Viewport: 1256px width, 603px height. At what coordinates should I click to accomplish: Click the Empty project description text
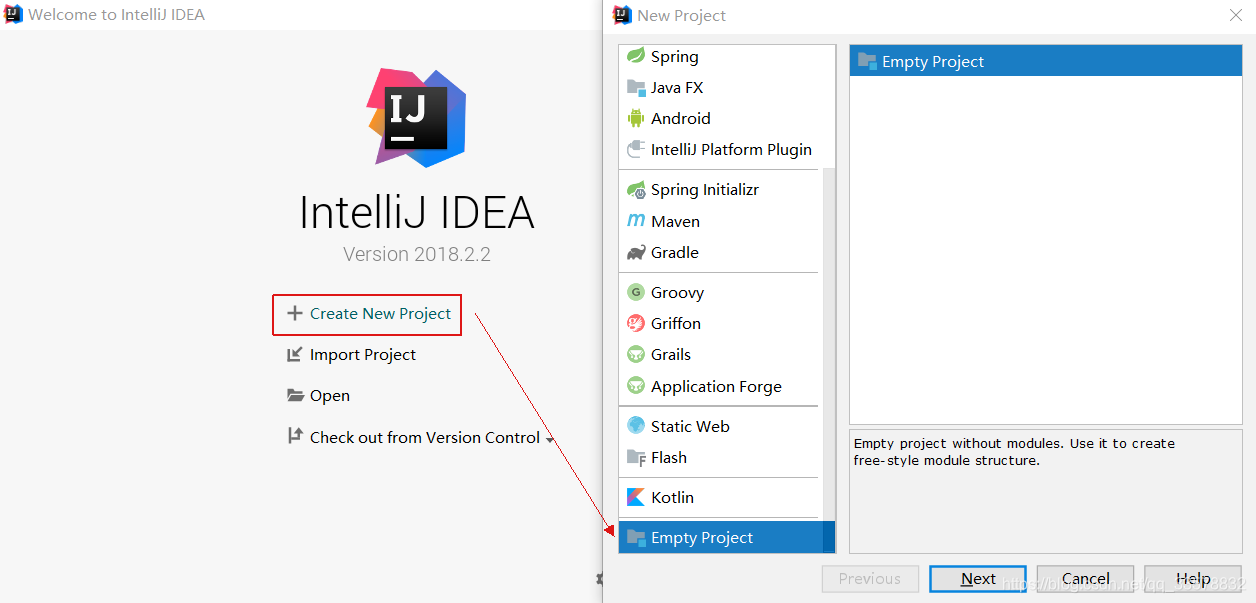coord(1014,452)
